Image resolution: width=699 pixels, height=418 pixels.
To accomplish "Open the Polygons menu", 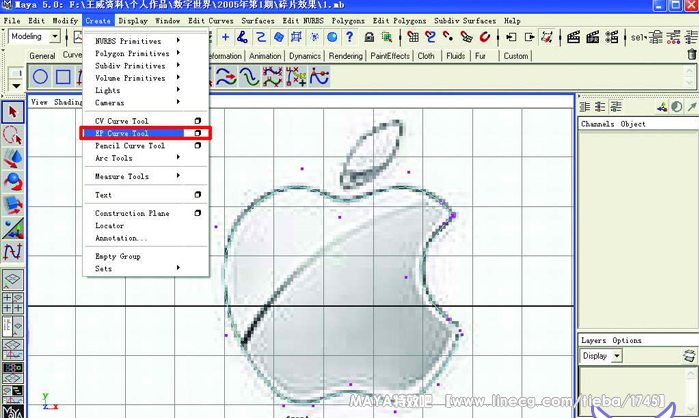I will (x=348, y=20).
